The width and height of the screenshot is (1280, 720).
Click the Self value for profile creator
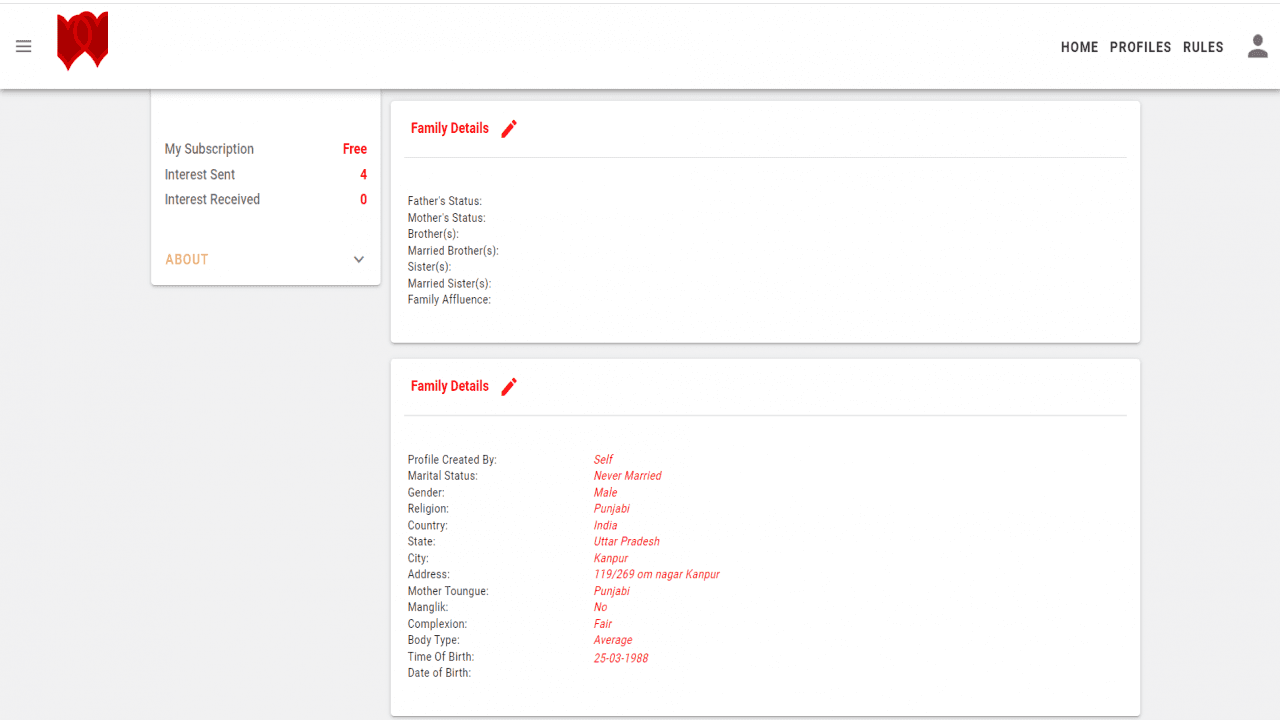pyautogui.click(x=603, y=460)
